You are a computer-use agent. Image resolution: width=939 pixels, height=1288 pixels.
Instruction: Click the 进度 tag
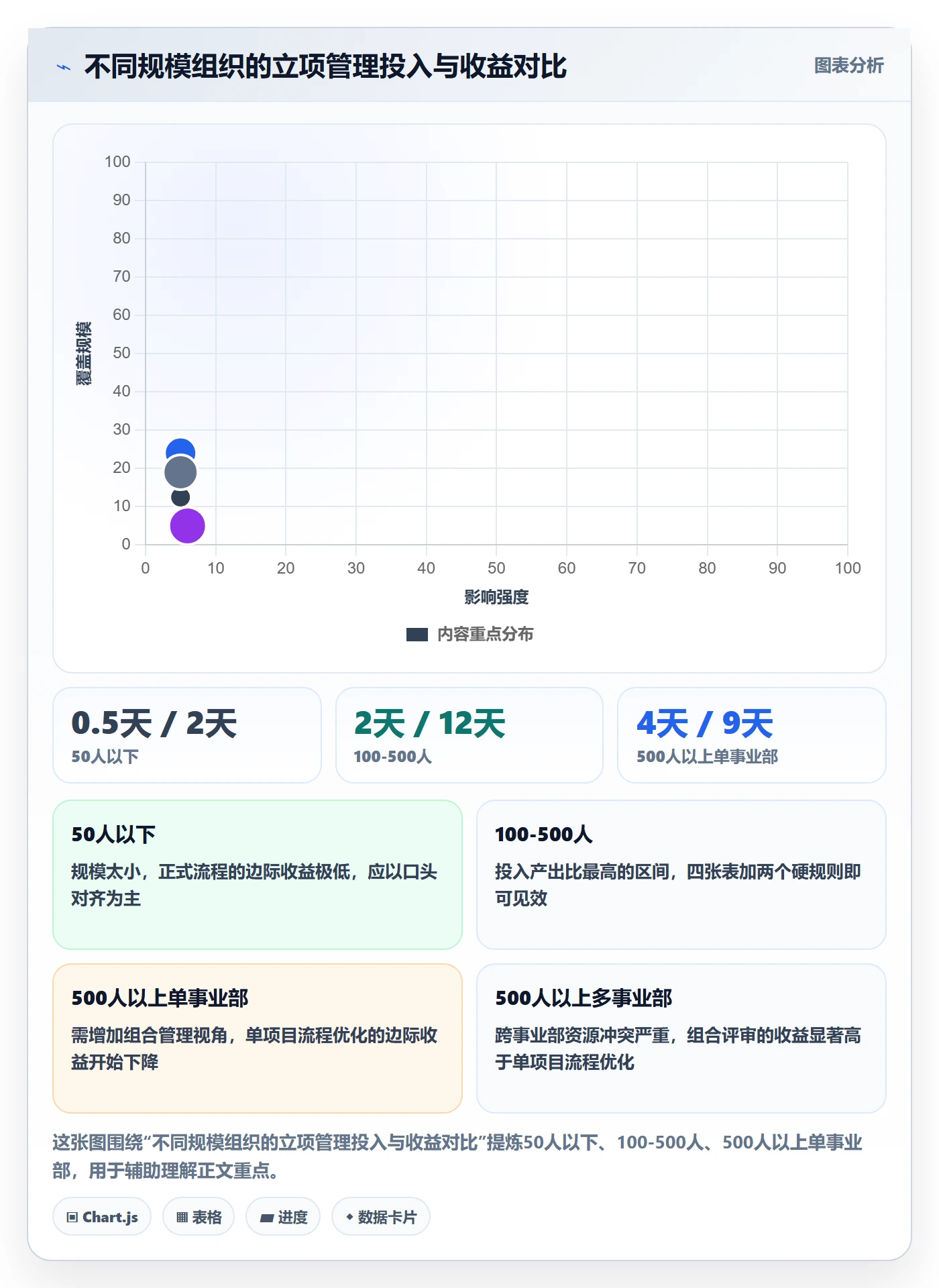click(283, 1217)
